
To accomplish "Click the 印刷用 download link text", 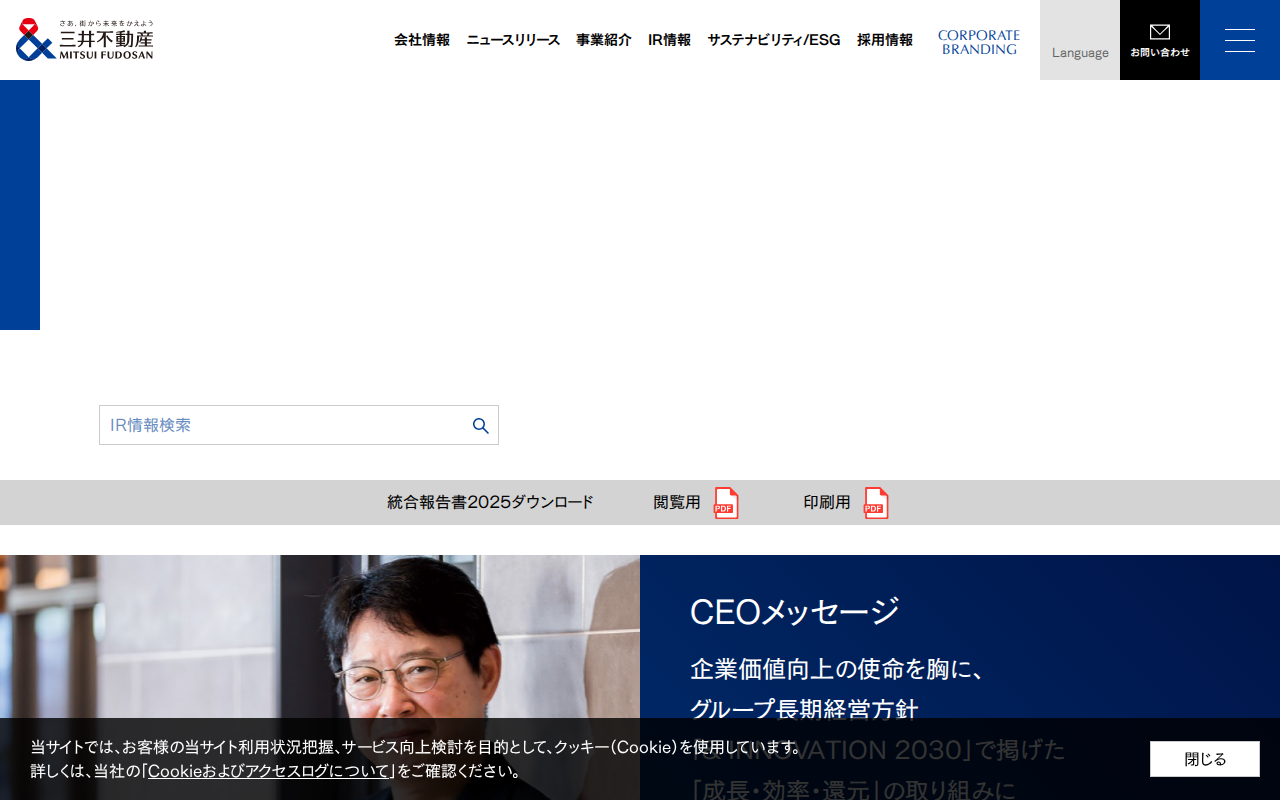I will [827, 502].
